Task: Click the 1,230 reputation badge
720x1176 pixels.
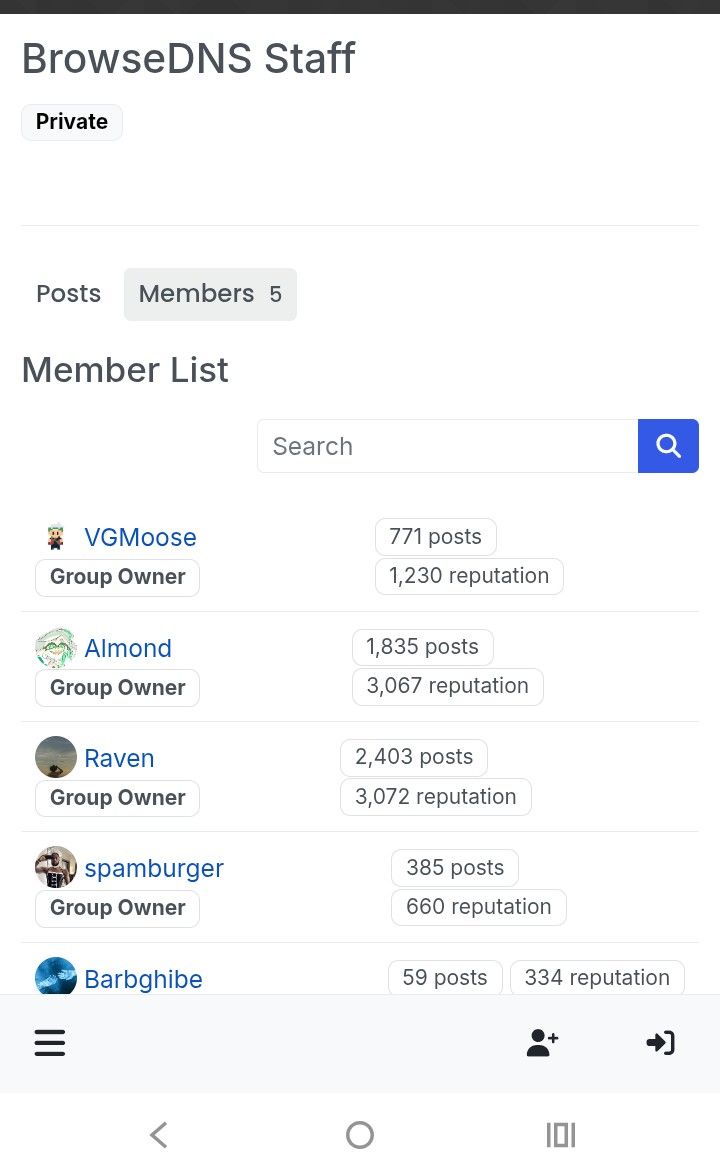Action: pyautogui.click(x=469, y=576)
